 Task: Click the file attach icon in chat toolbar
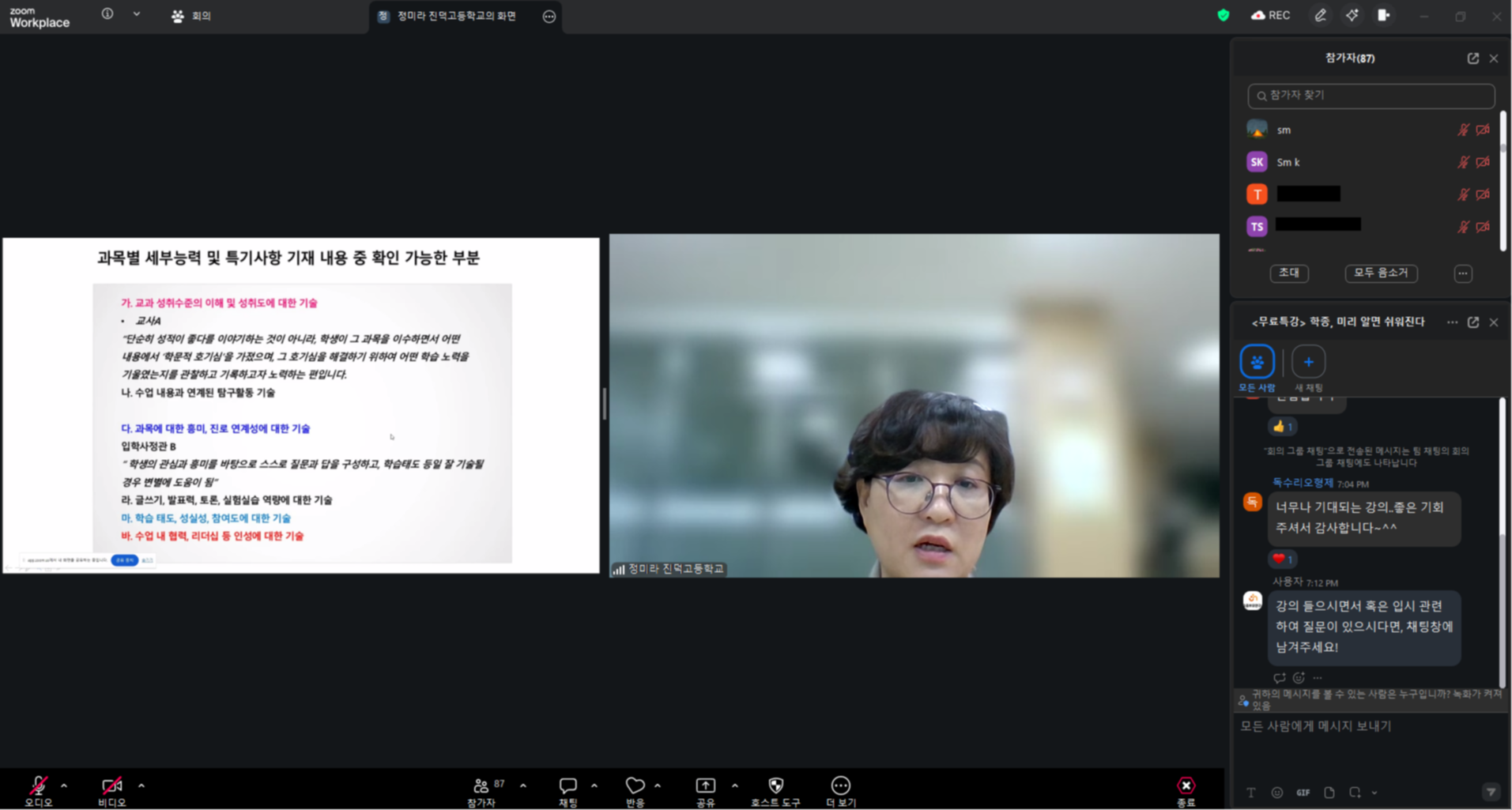point(1329,793)
